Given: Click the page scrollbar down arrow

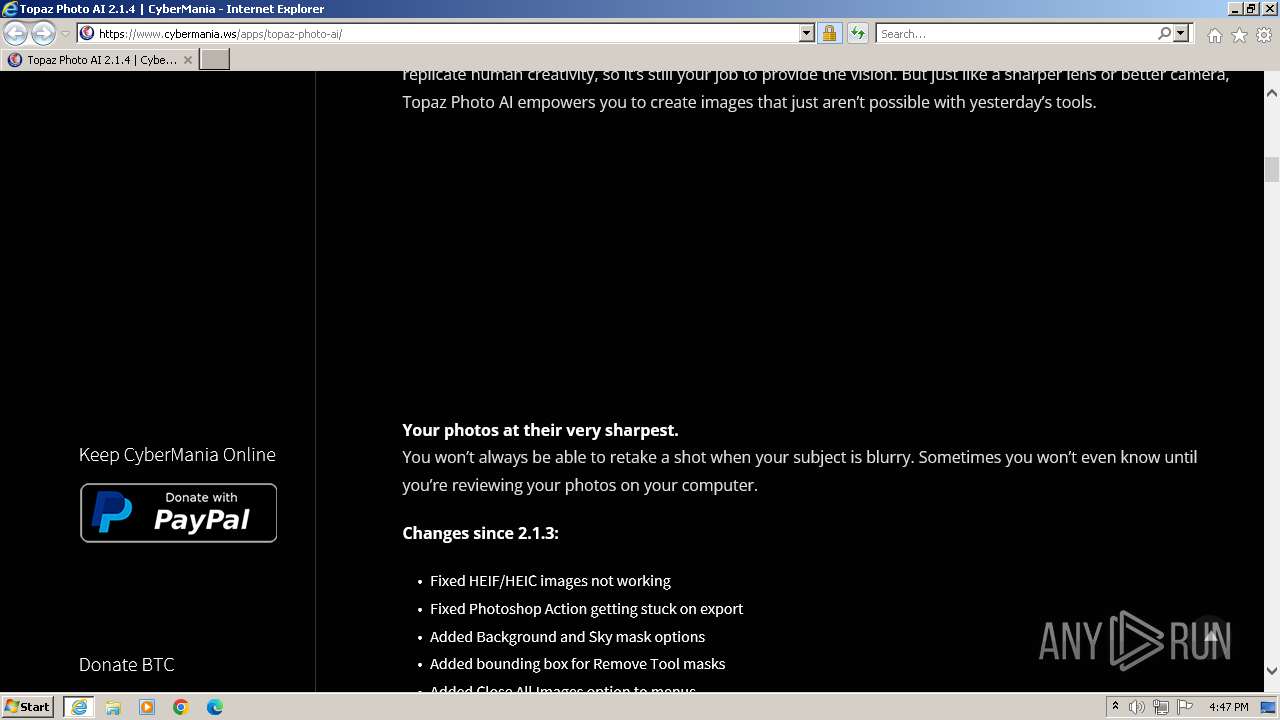Looking at the screenshot, I should tap(1272, 671).
